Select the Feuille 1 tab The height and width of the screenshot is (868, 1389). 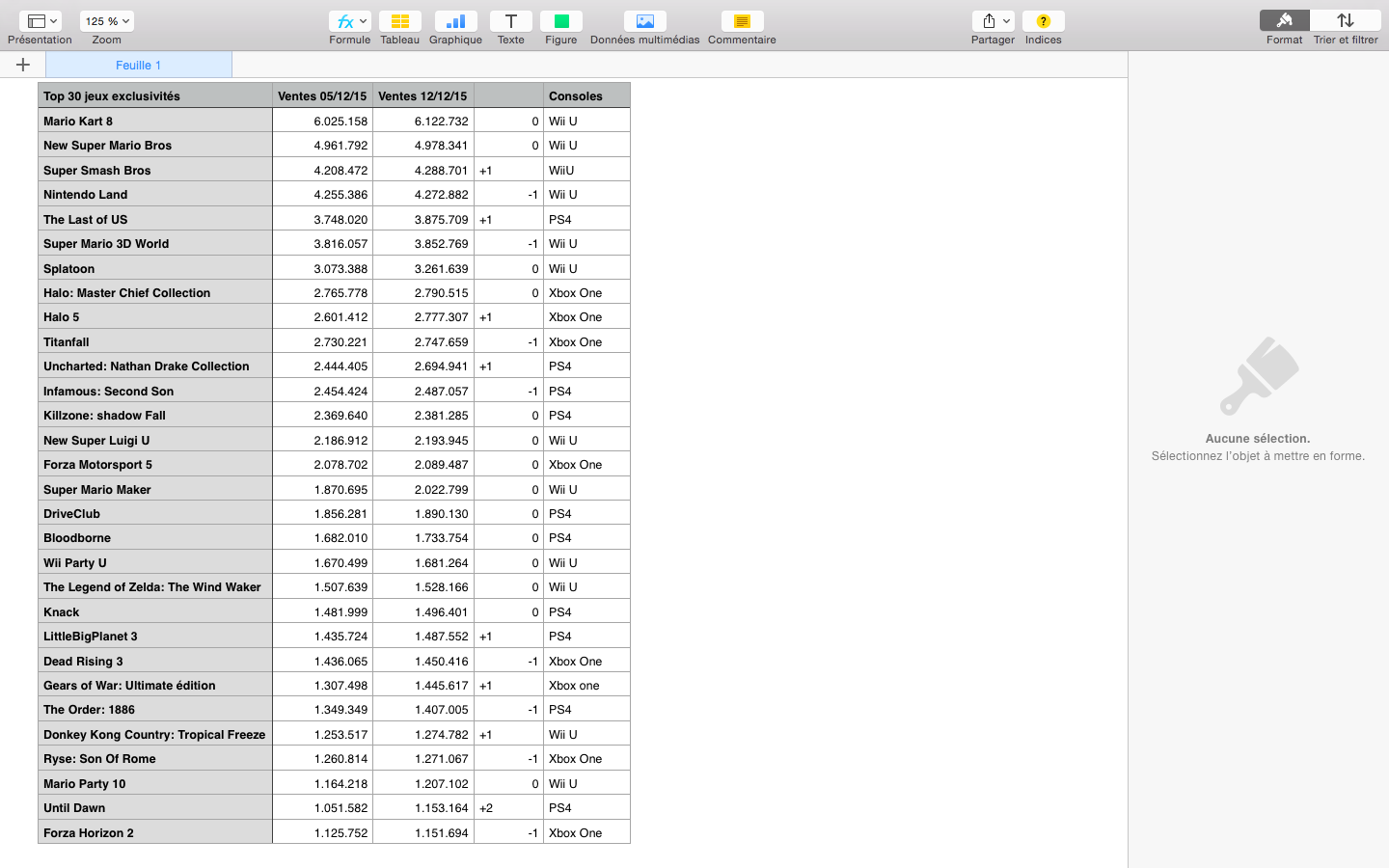139,65
